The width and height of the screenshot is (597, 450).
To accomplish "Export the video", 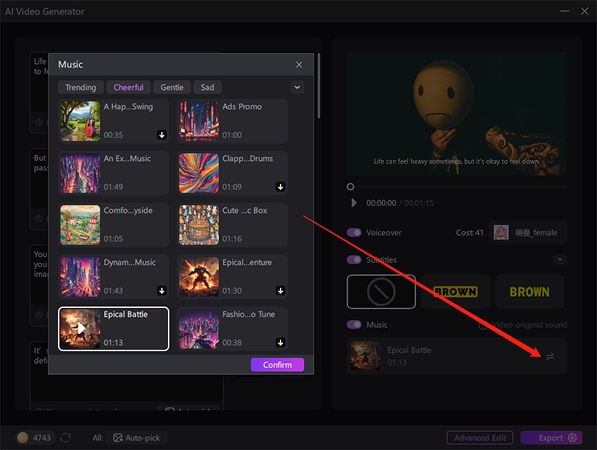I will 551,438.
